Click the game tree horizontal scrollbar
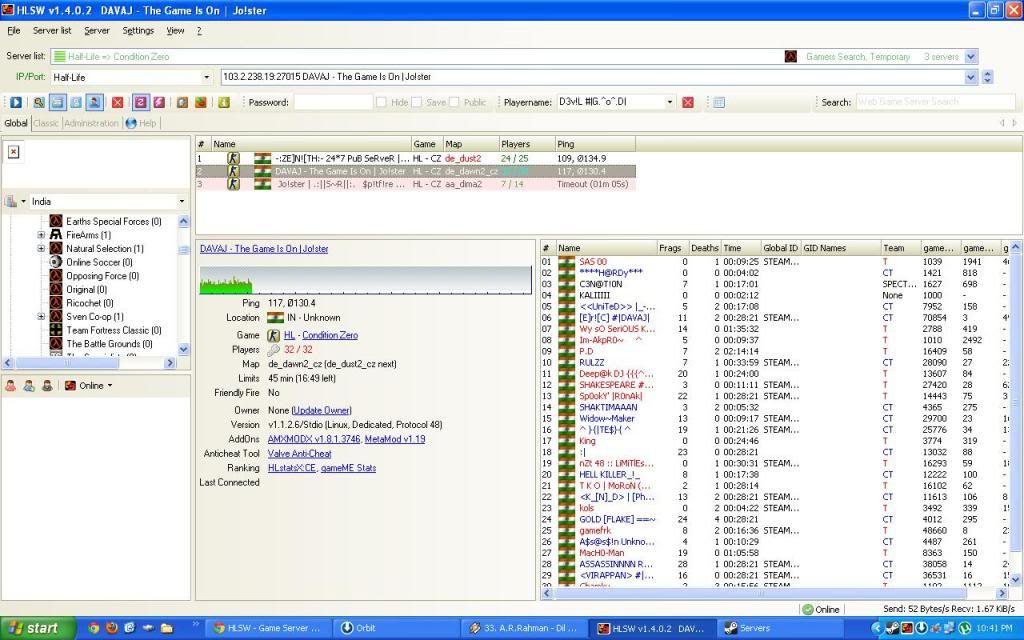 90,363
